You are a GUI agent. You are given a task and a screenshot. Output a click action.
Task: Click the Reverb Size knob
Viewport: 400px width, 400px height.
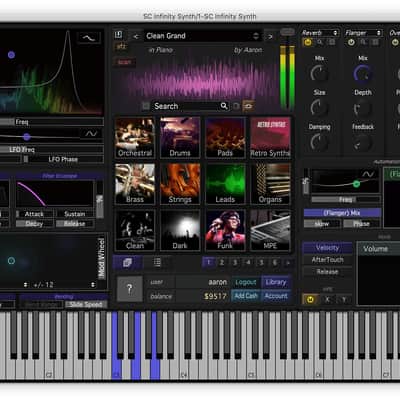click(x=319, y=108)
